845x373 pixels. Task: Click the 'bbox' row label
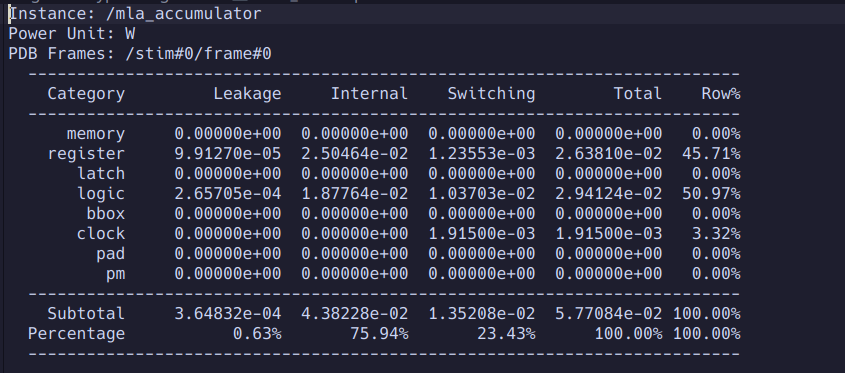(106, 213)
